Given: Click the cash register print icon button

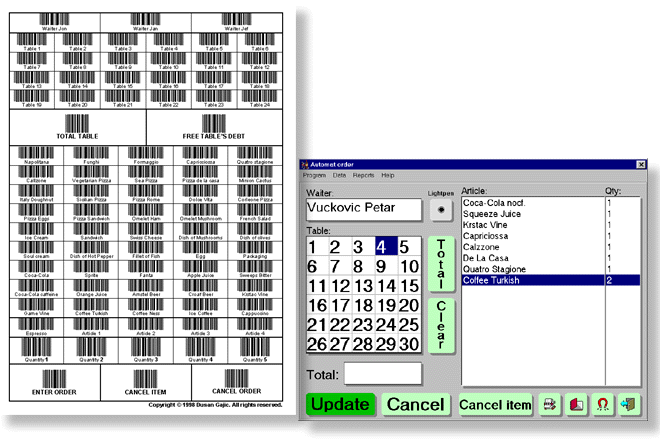Looking at the screenshot, I should pyautogui.click(x=550, y=405).
